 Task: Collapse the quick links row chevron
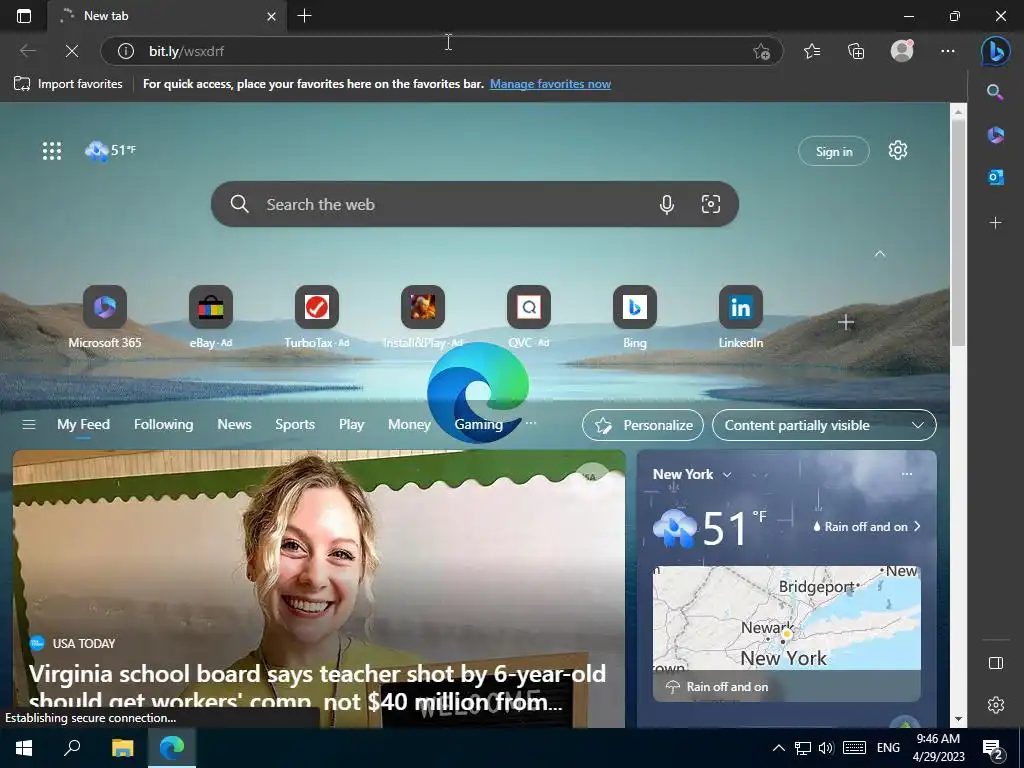[880, 253]
